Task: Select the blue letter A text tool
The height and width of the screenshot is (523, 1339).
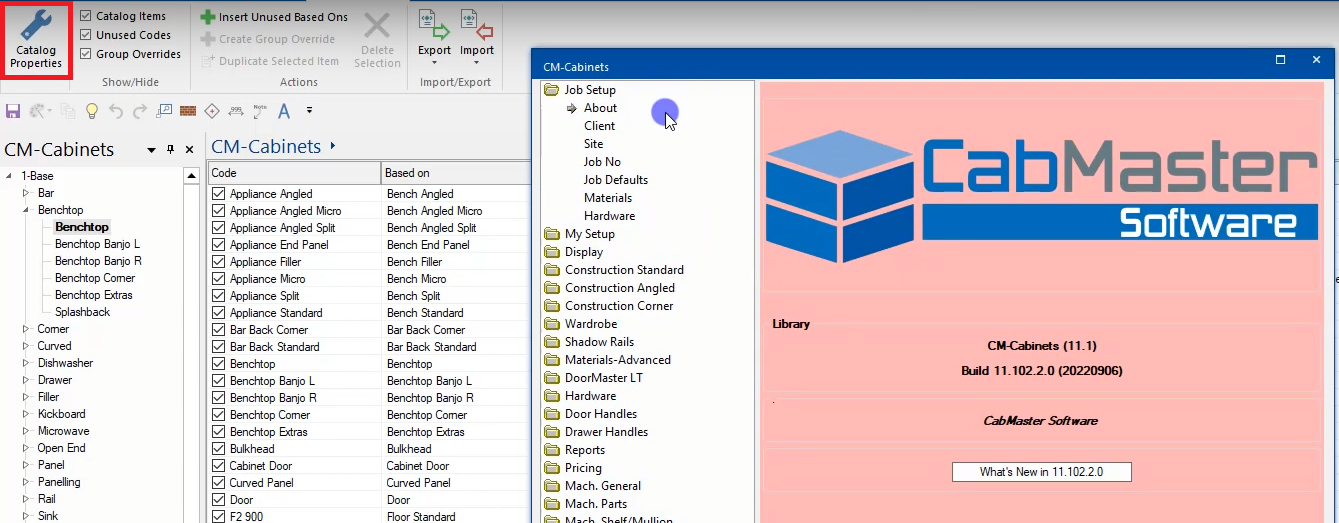Action: pos(284,111)
